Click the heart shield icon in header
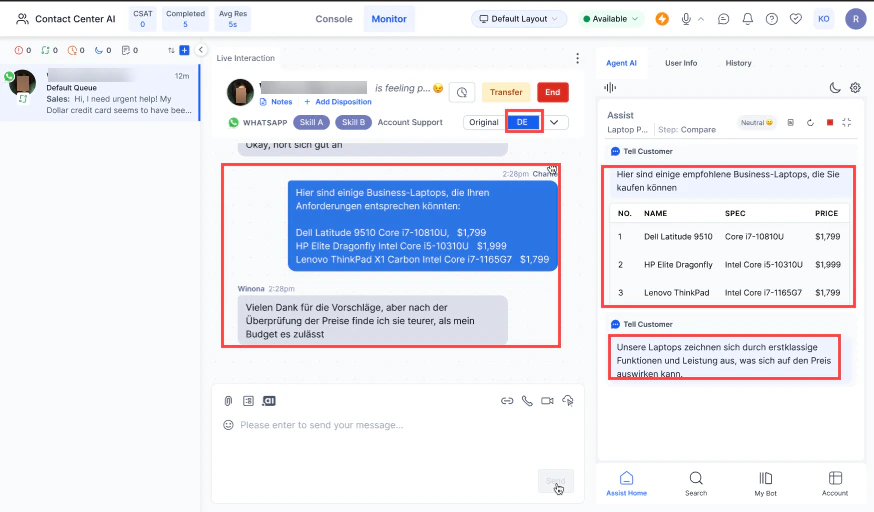 point(795,19)
